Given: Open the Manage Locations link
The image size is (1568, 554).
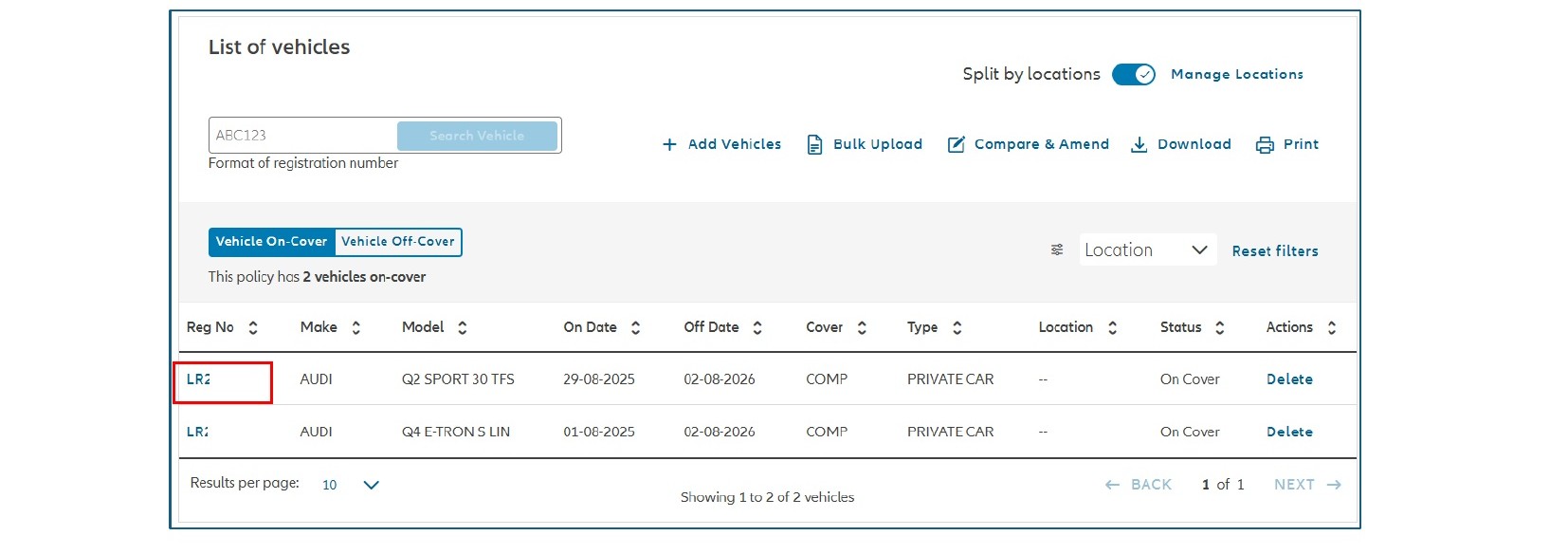Looking at the screenshot, I should point(1237,74).
